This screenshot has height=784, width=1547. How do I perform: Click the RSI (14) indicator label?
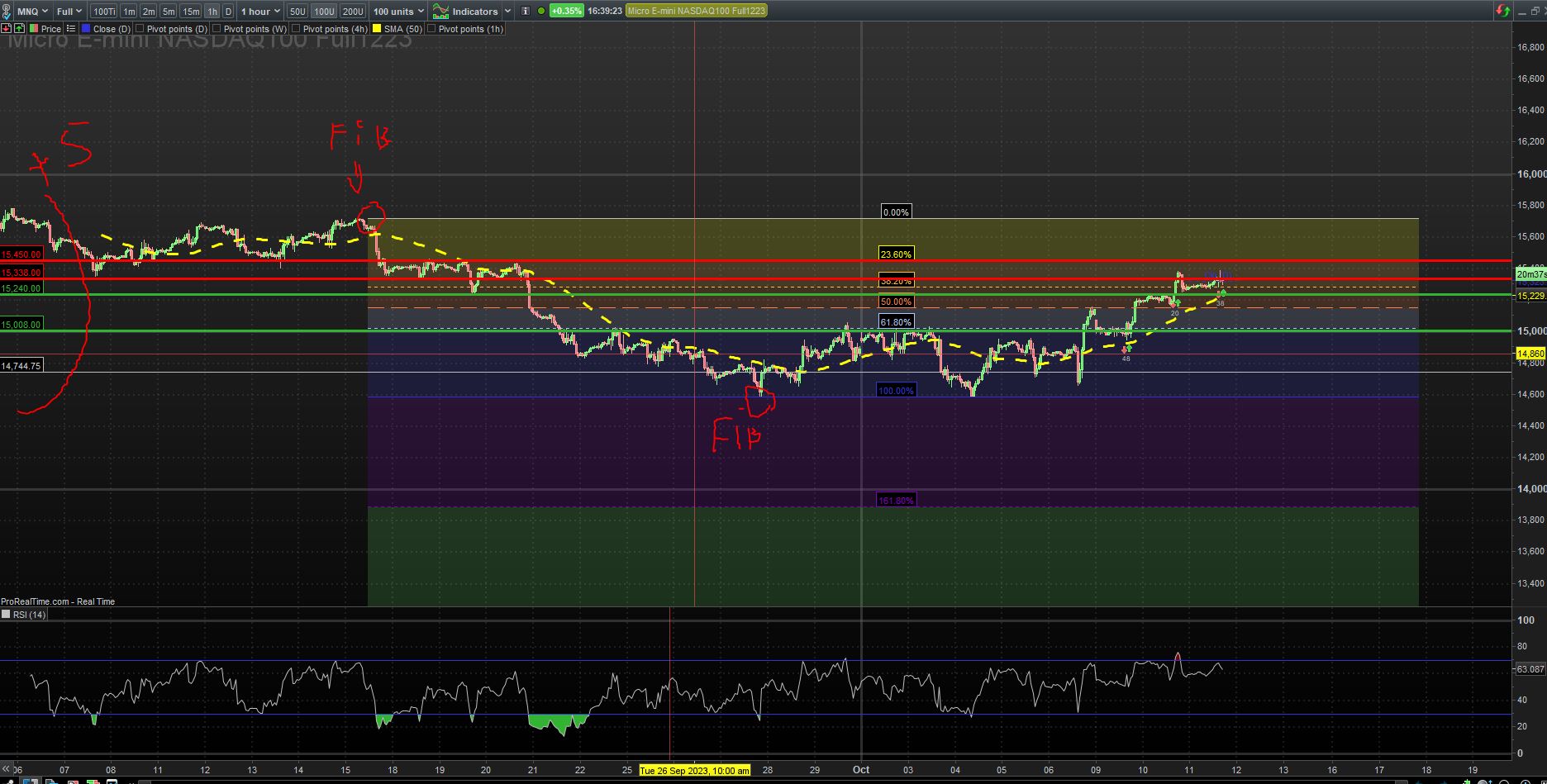(x=29, y=615)
